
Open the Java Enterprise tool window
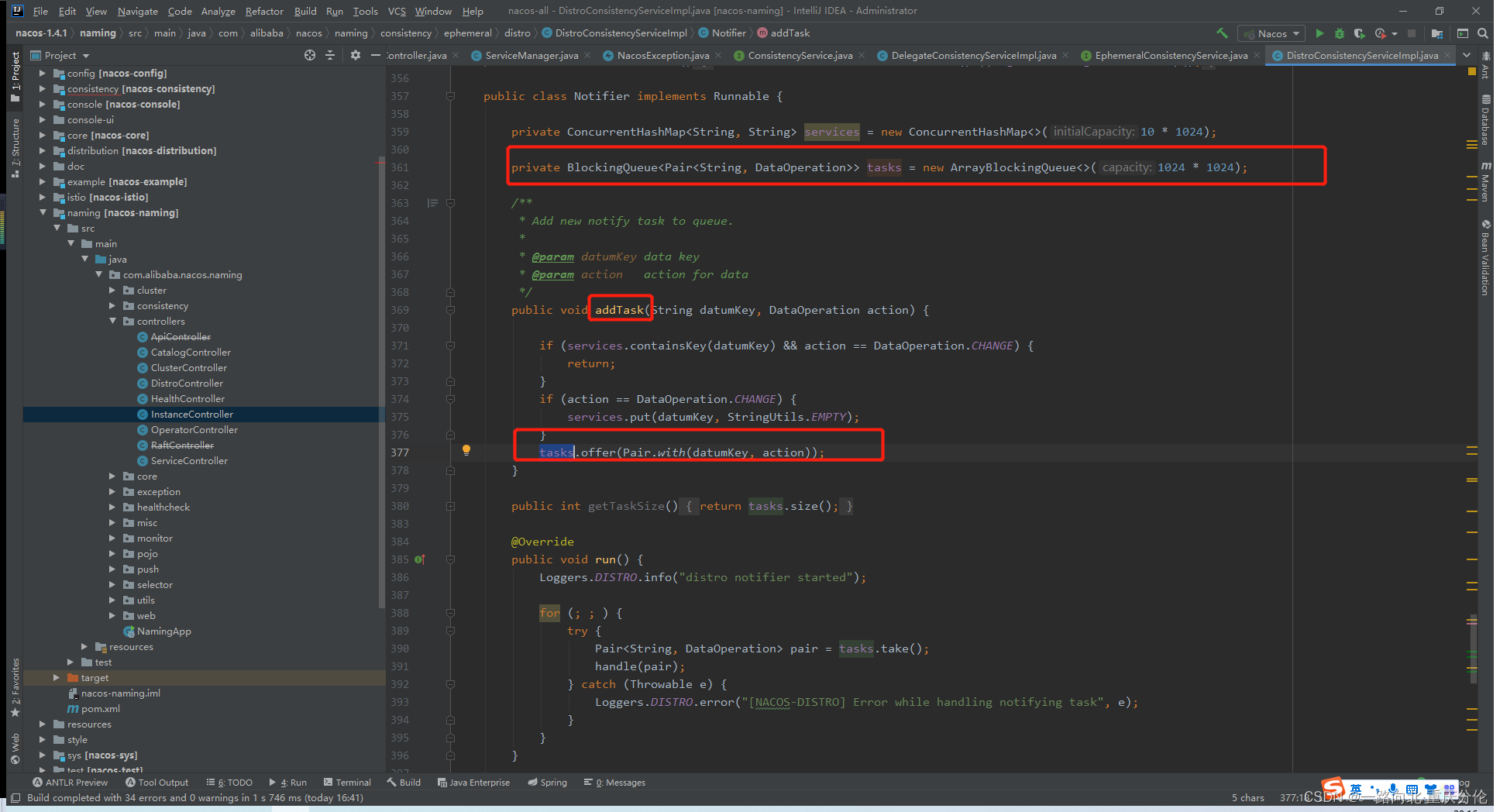tap(473, 783)
